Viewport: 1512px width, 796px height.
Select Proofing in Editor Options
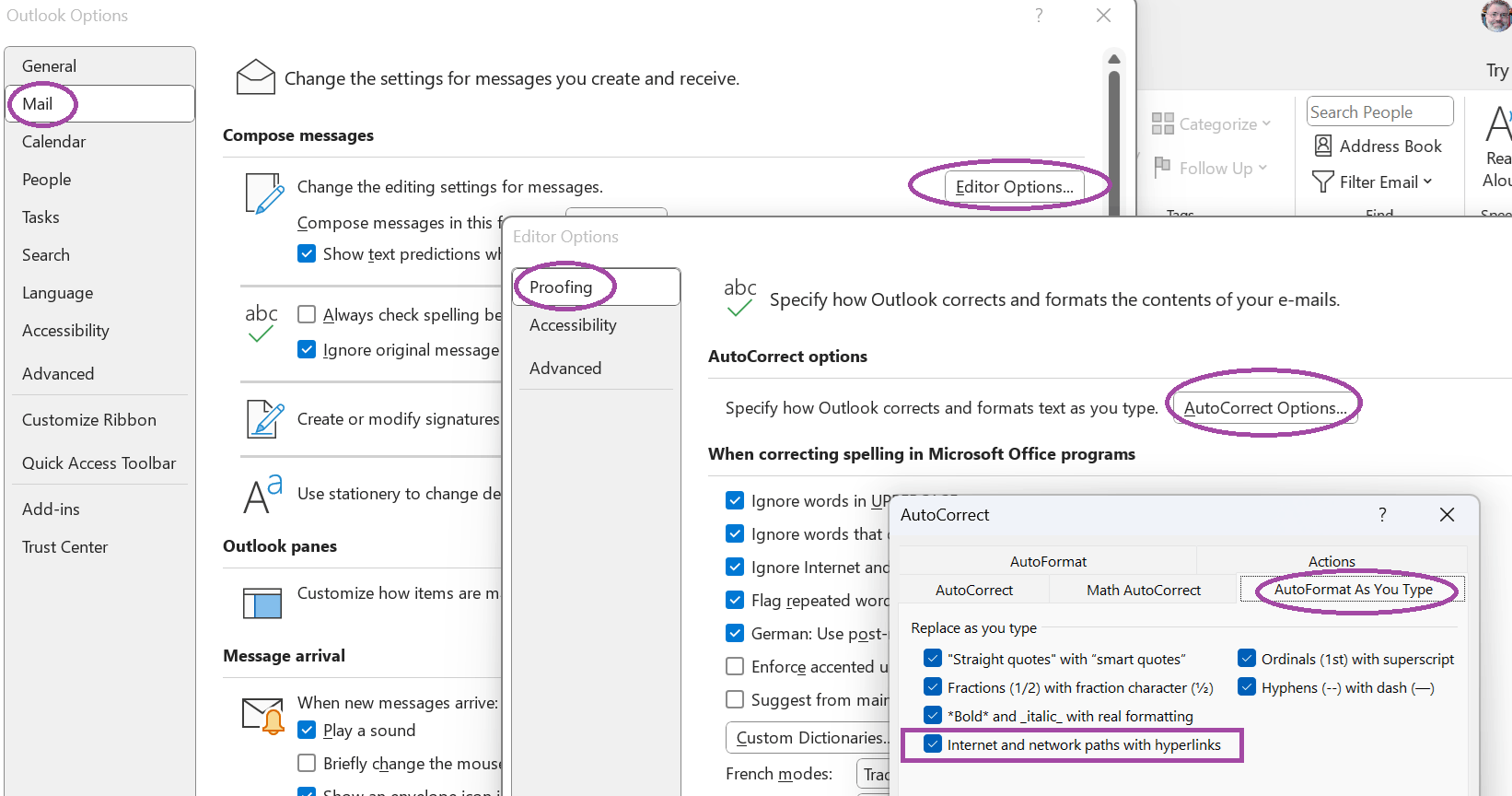tap(596, 287)
